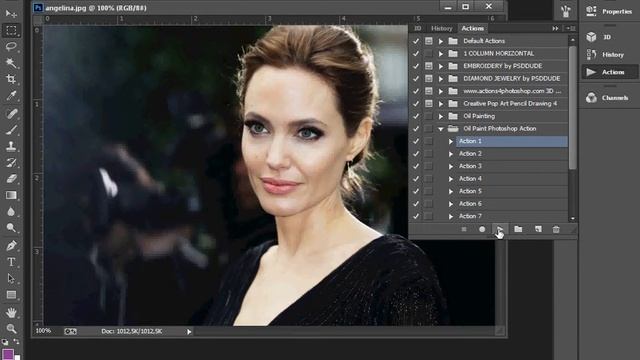Viewport: 640px width, 360px height.
Task: Toggle check mark for EMBROIDERY by PSDDUDE
Action: pyautogui.click(x=416, y=66)
